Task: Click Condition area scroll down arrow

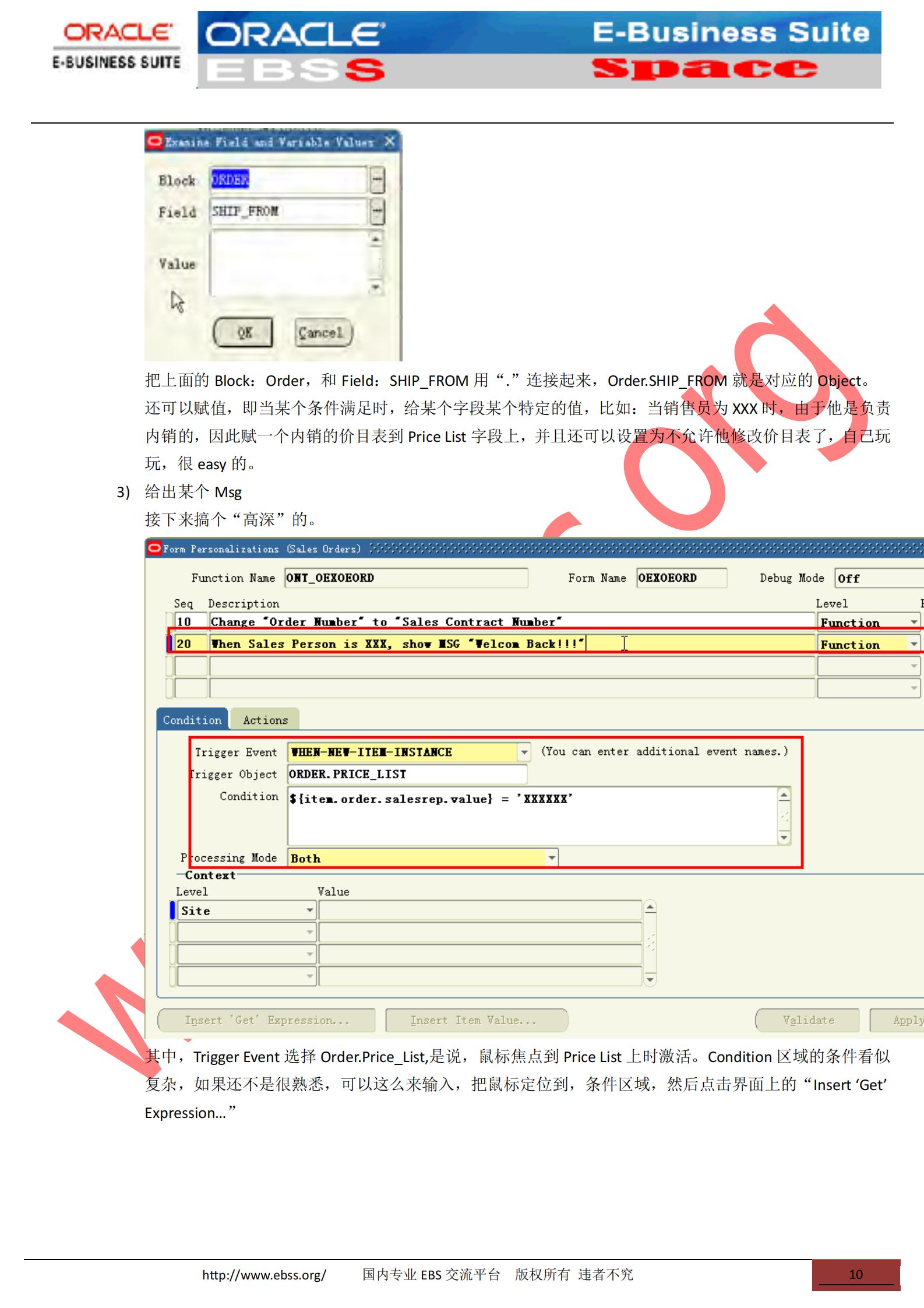Action: pos(784,838)
